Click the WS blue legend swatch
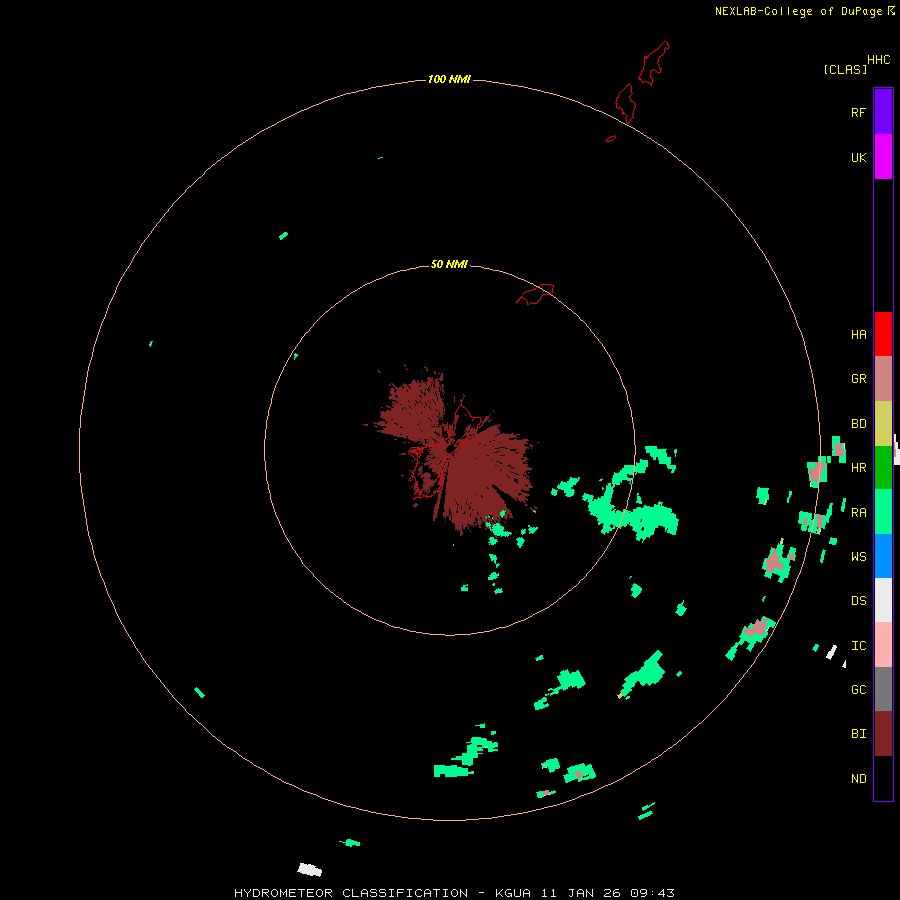 click(x=883, y=556)
